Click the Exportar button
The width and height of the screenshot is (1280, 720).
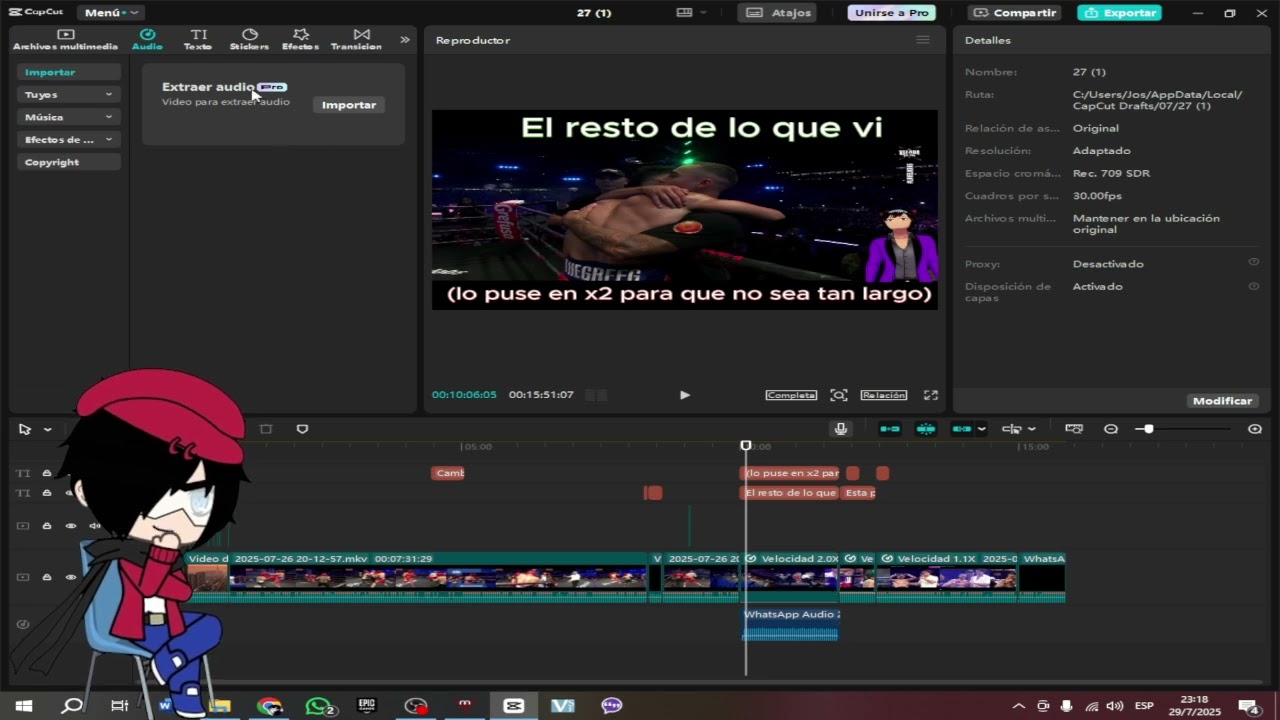point(1119,13)
